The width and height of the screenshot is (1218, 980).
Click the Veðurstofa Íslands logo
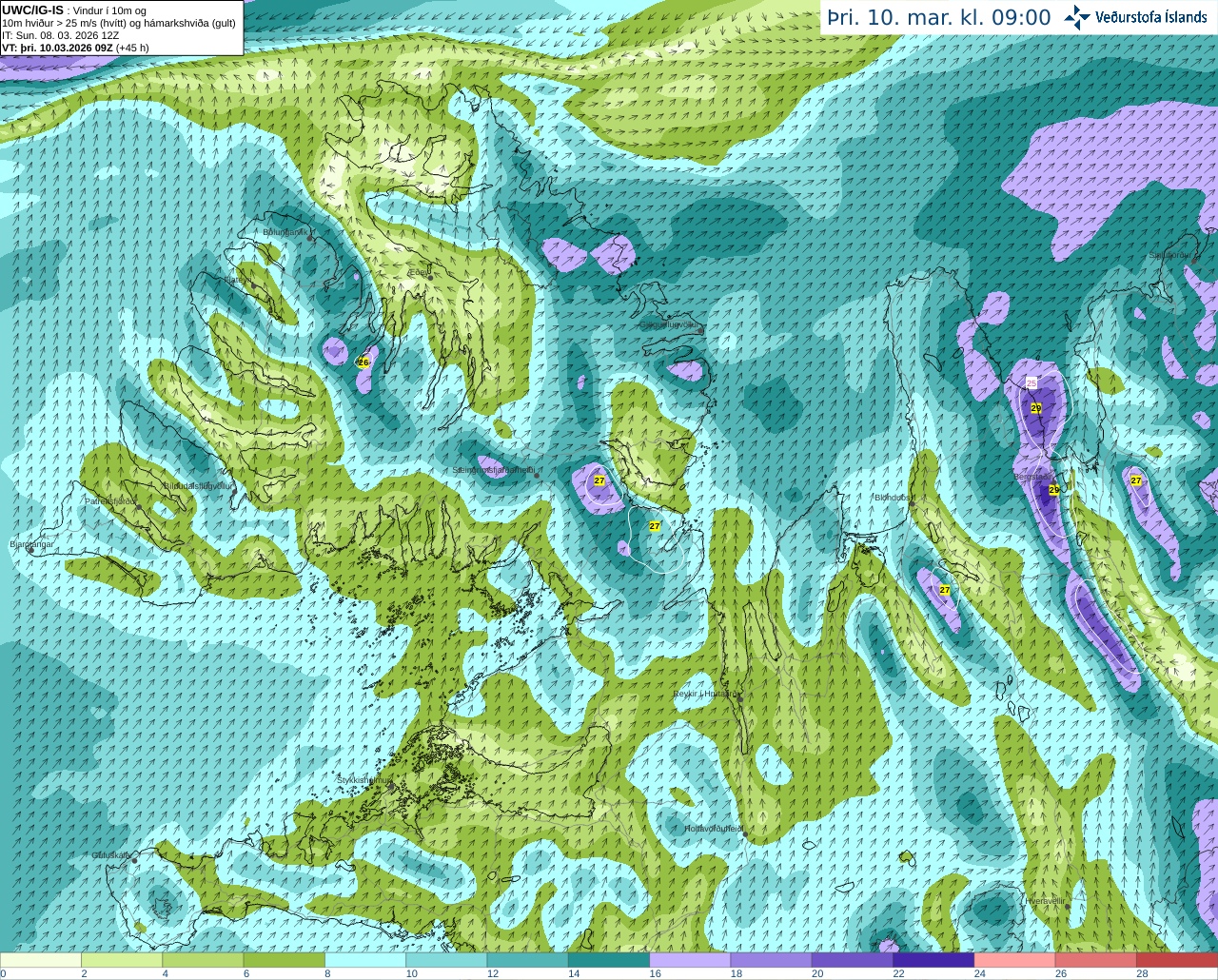[x=1135, y=17]
